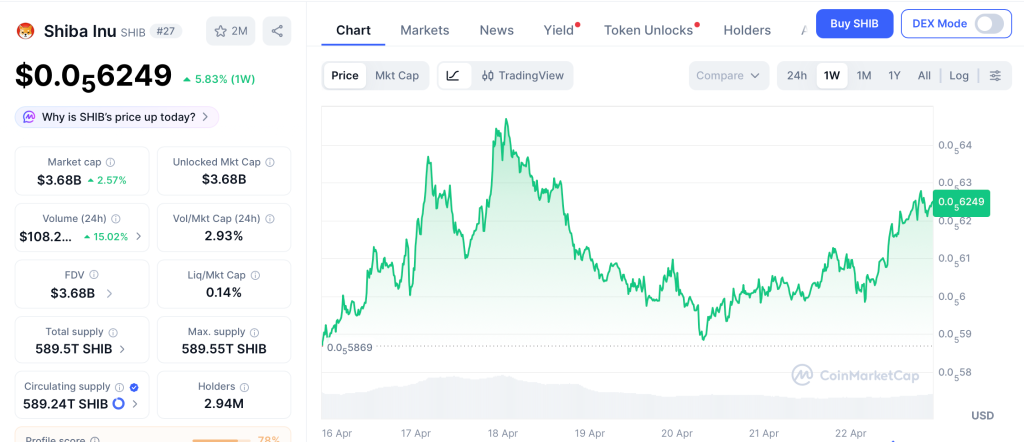Open the chart settings sliders icon
1024x442 pixels.
coord(995,75)
